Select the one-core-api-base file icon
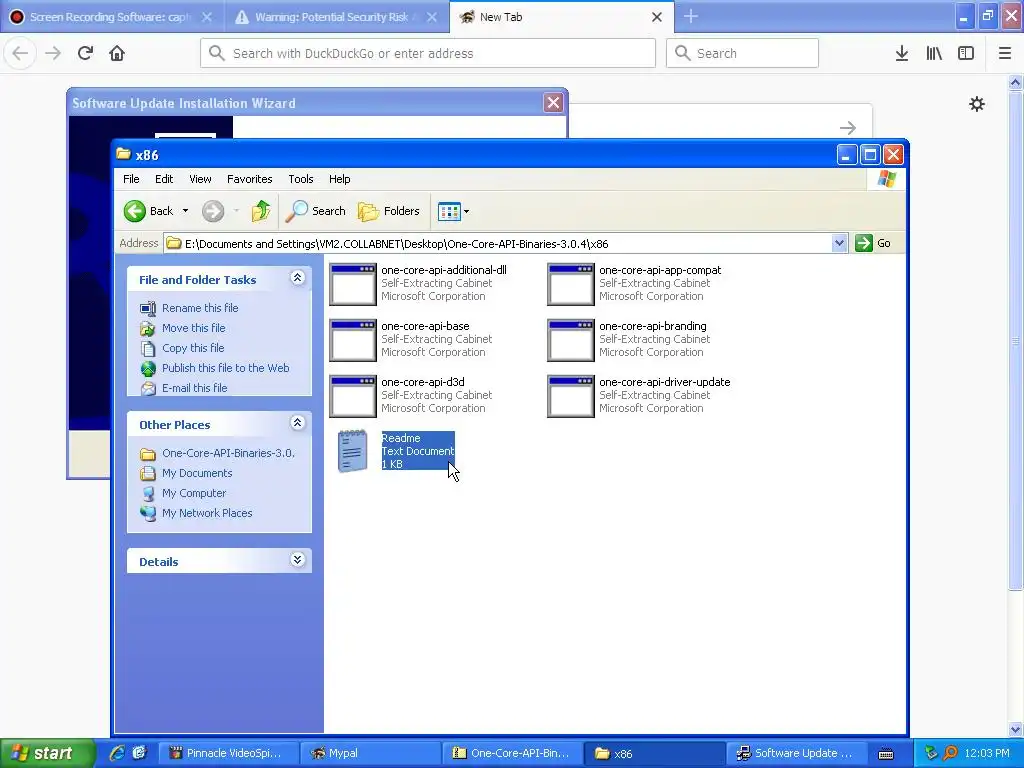 click(353, 340)
